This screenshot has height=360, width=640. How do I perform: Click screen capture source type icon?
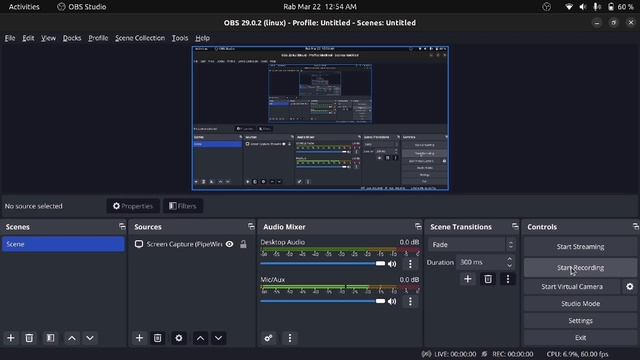pyautogui.click(x=139, y=244)
